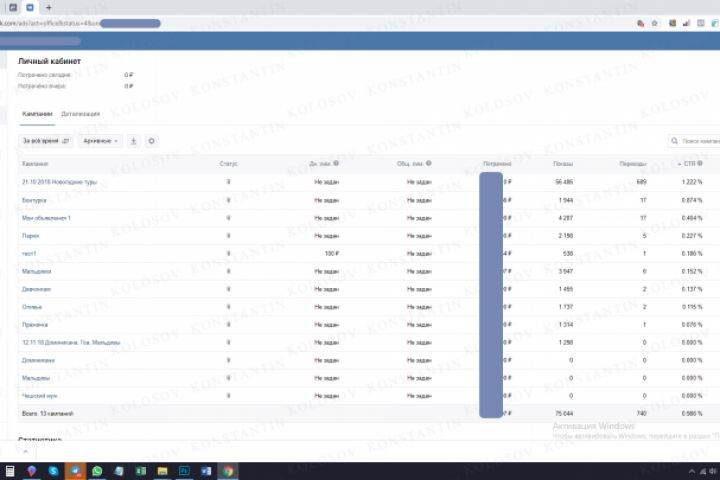Open table settings gear icon
This screenshot has height=480, width=720.
pos(152,141)
